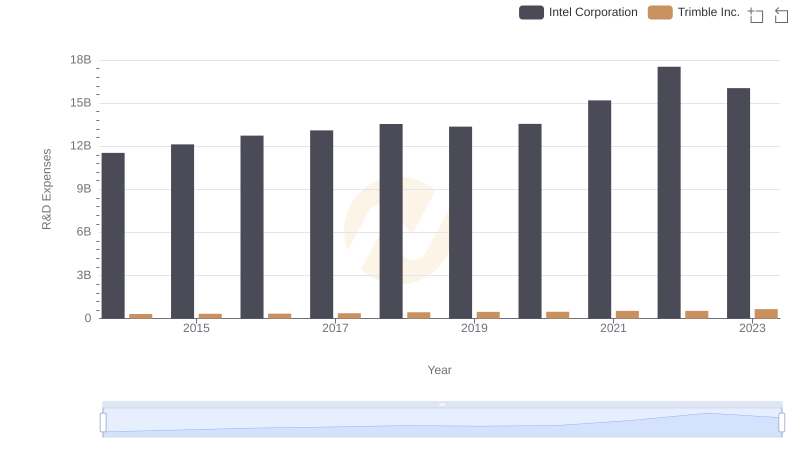This screenshot has height=461, width=800.
Task: Select Intel's 2021 bar
Action: [599, 210]
